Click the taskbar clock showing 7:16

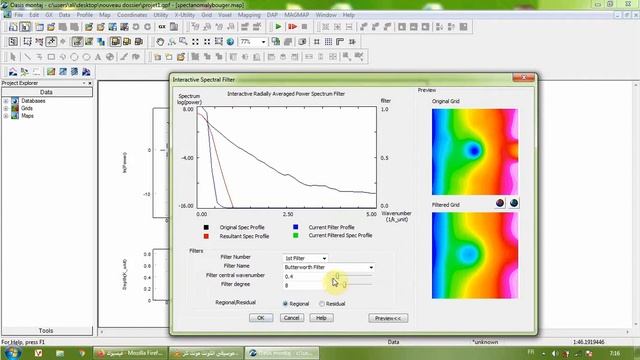coord(615,353)
